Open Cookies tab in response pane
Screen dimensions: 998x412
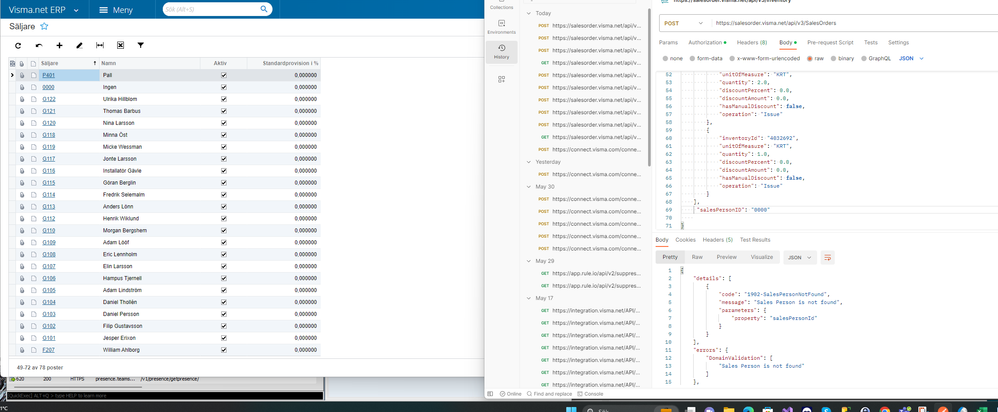click(x=685, y=239)
